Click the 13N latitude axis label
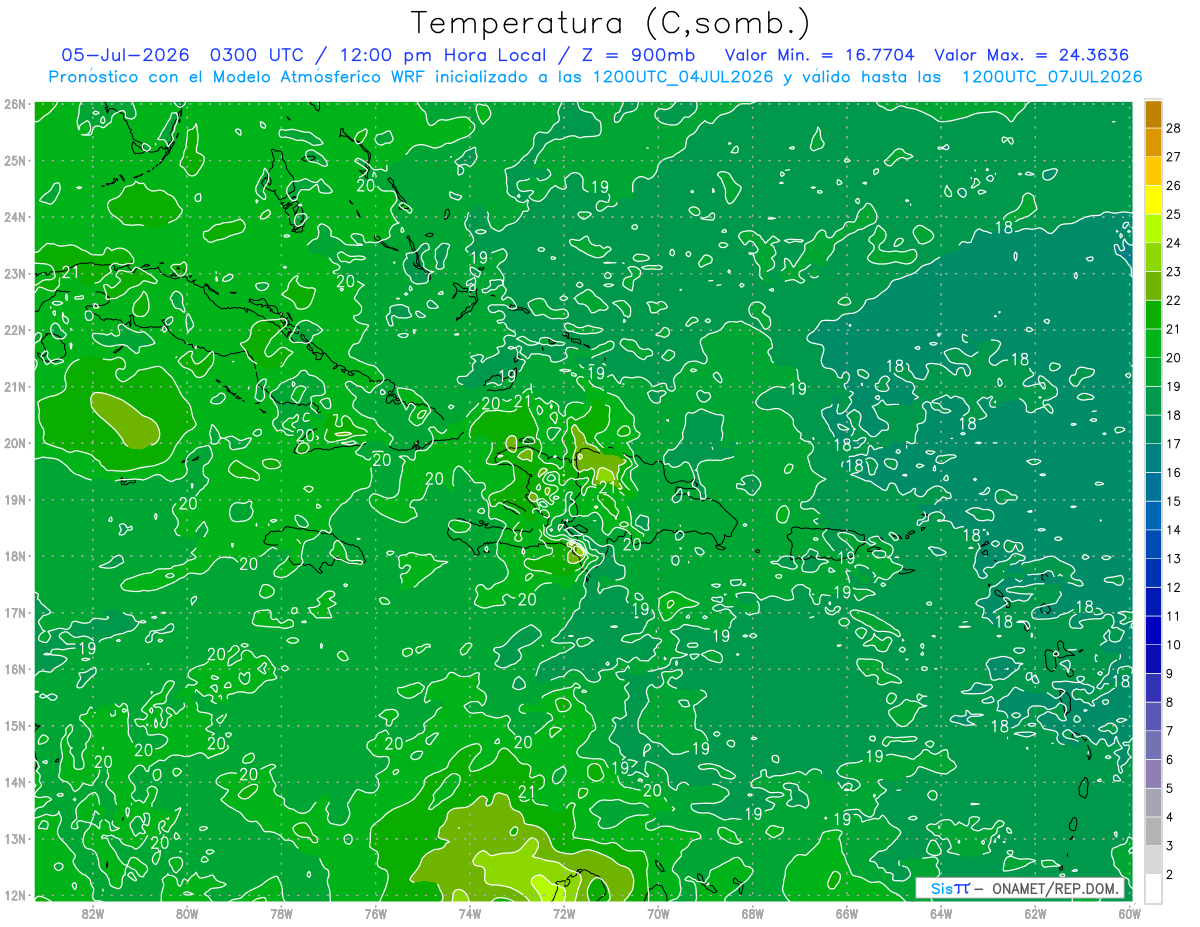The image size is (1200, 927). (x=15, y=839)
